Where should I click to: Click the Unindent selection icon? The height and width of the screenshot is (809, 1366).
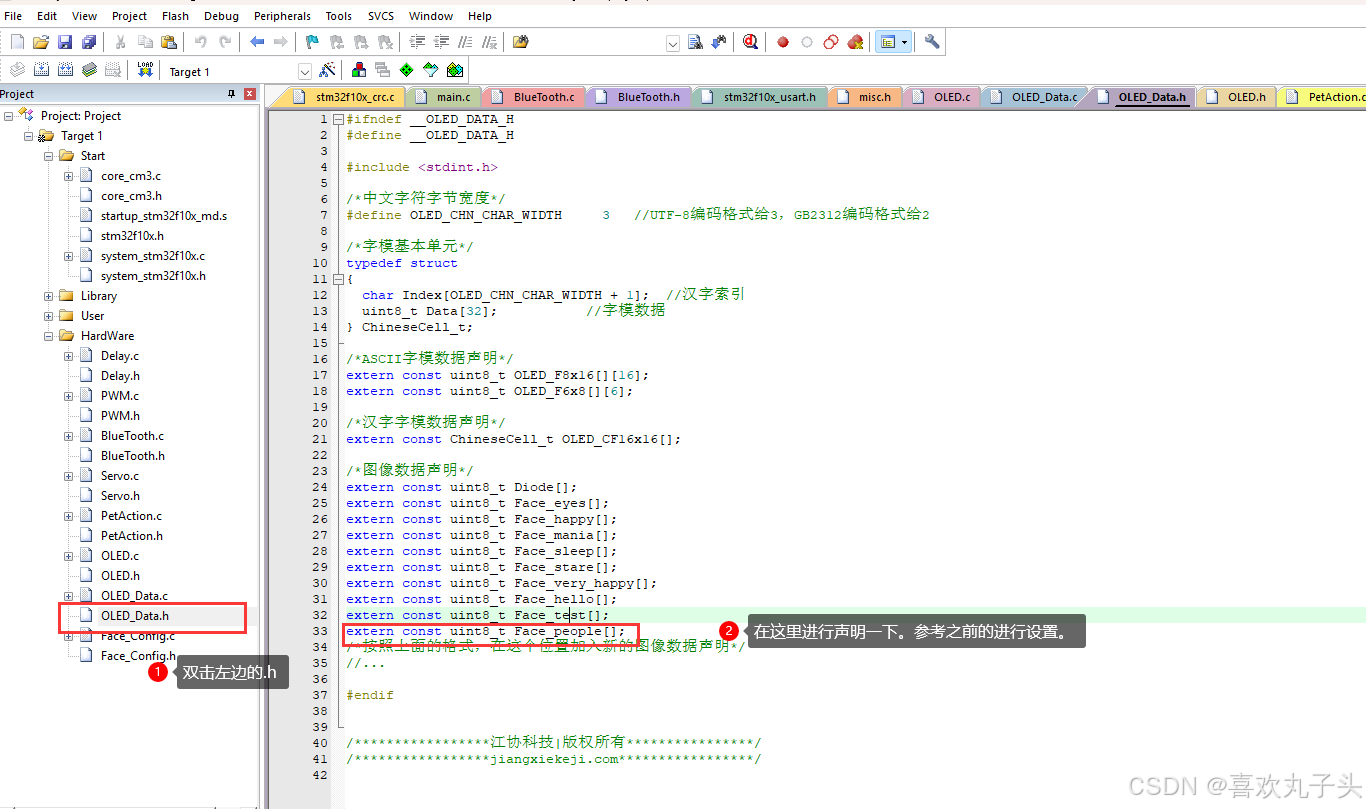[441, 42]
